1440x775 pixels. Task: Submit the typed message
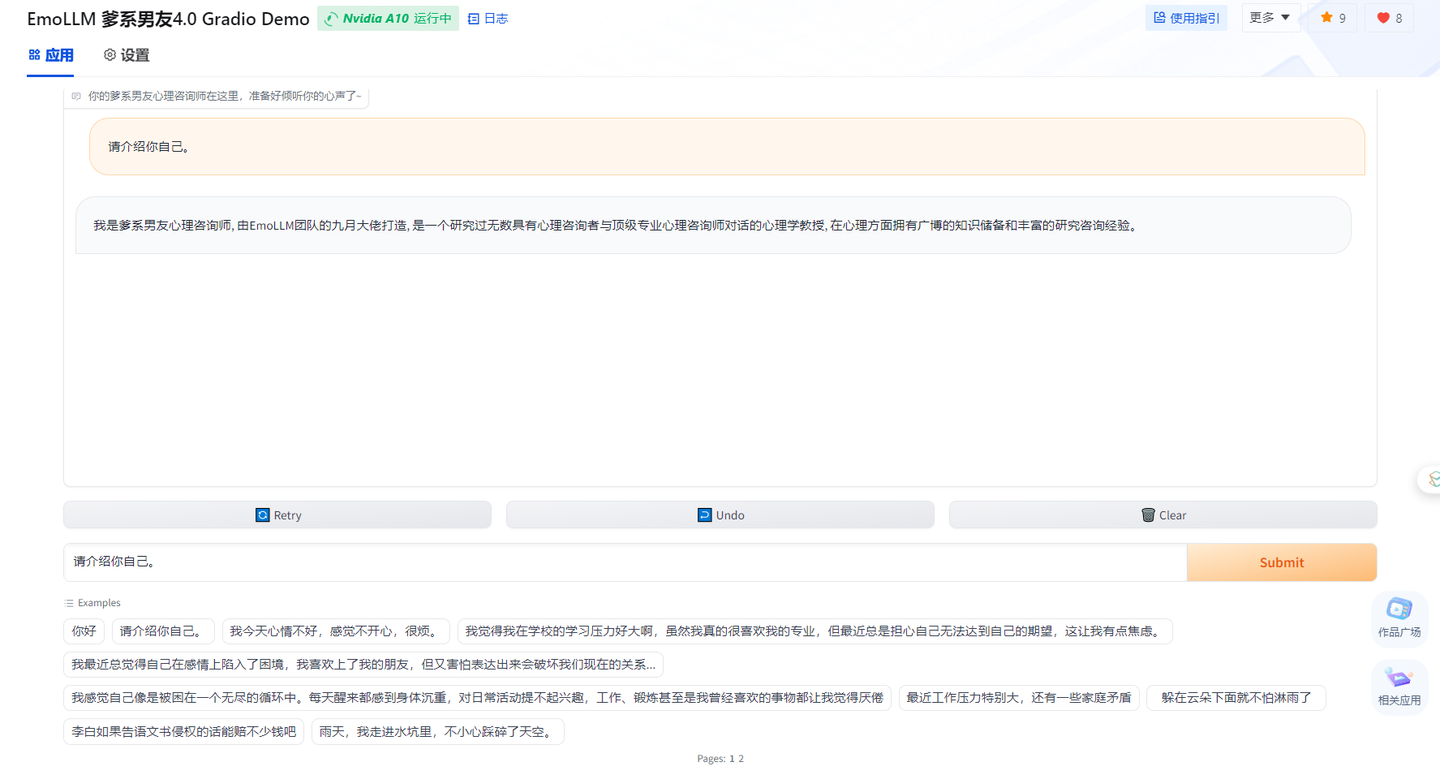click(1281, 562)
